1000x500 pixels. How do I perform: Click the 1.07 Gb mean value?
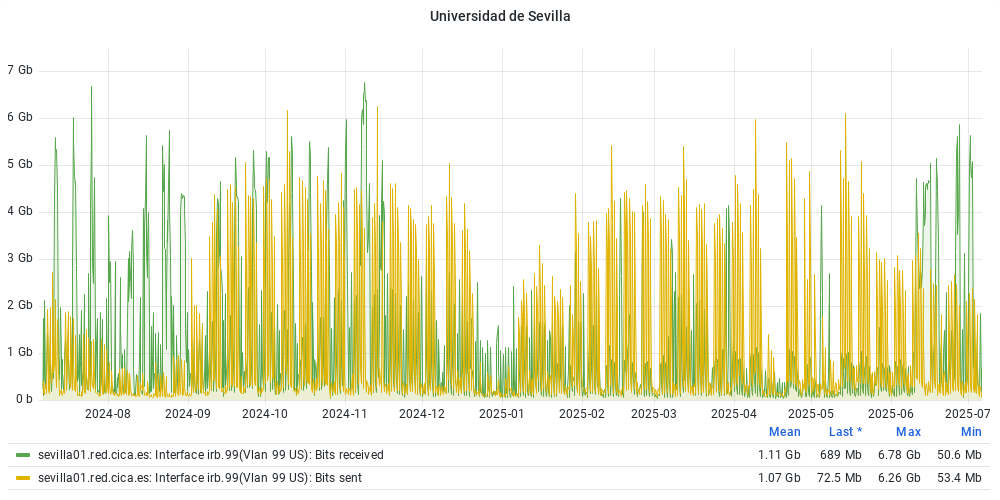(x=779, y=478)
